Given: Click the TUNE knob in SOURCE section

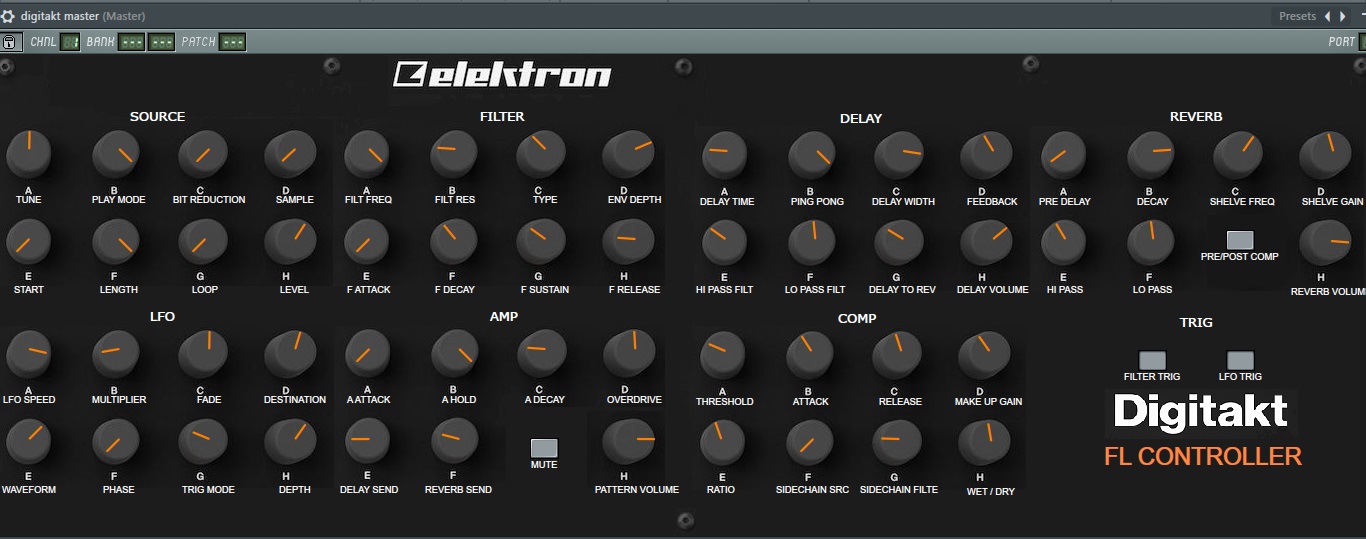Looking at the screenshot, I should click(29, 154).
